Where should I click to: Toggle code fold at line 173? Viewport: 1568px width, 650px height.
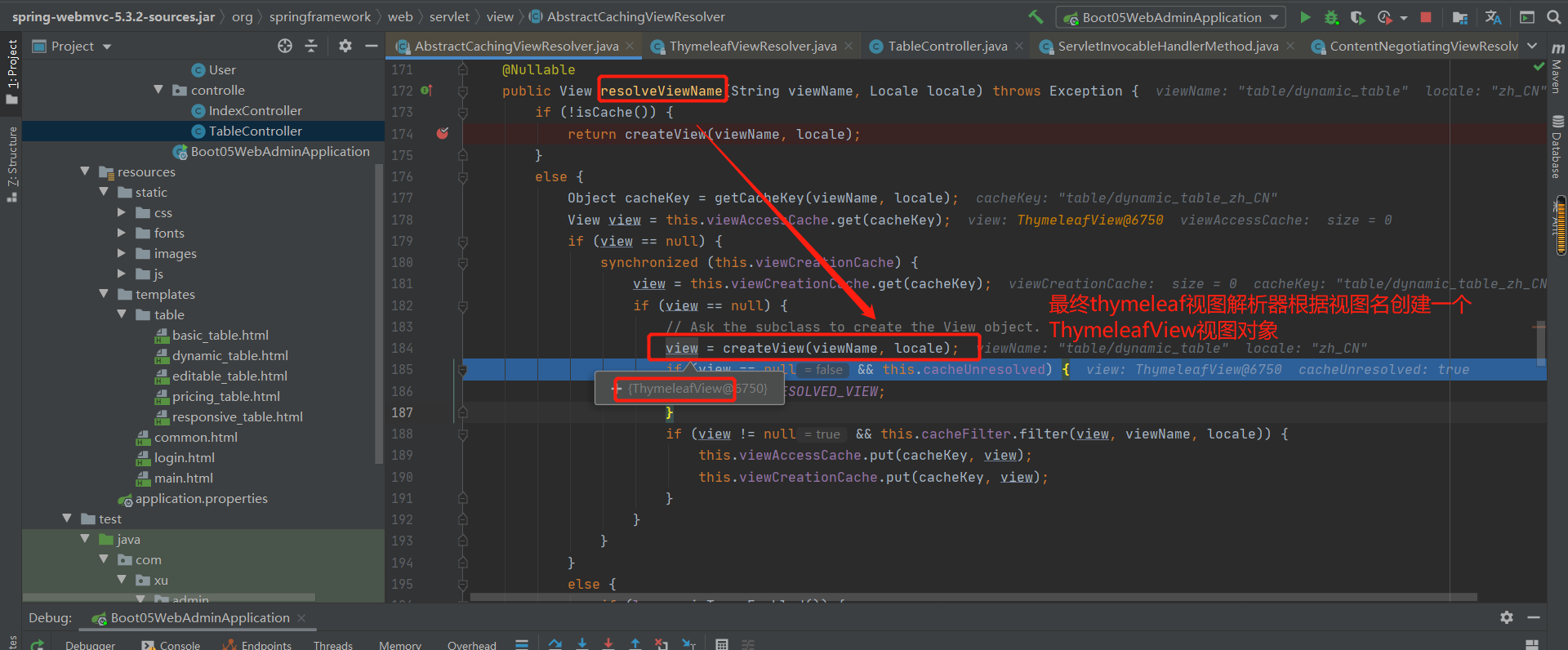[463, 113]
